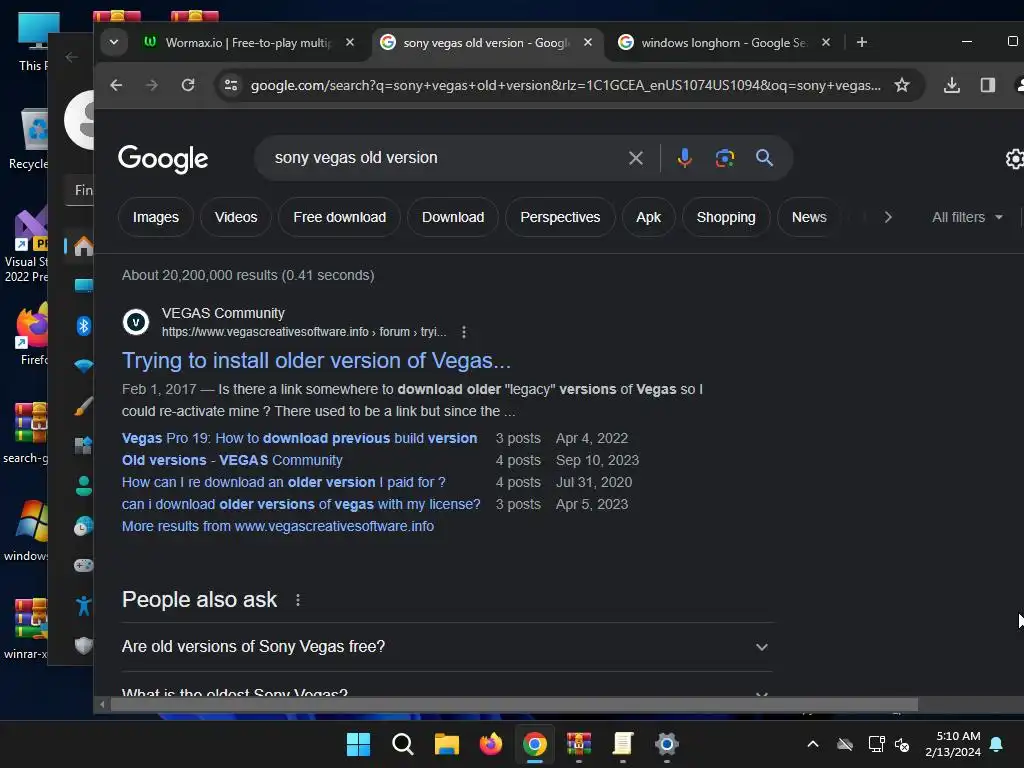Open File Explorer from the taskbar
The image size is (1024, 768).
[x=447, y=744]
